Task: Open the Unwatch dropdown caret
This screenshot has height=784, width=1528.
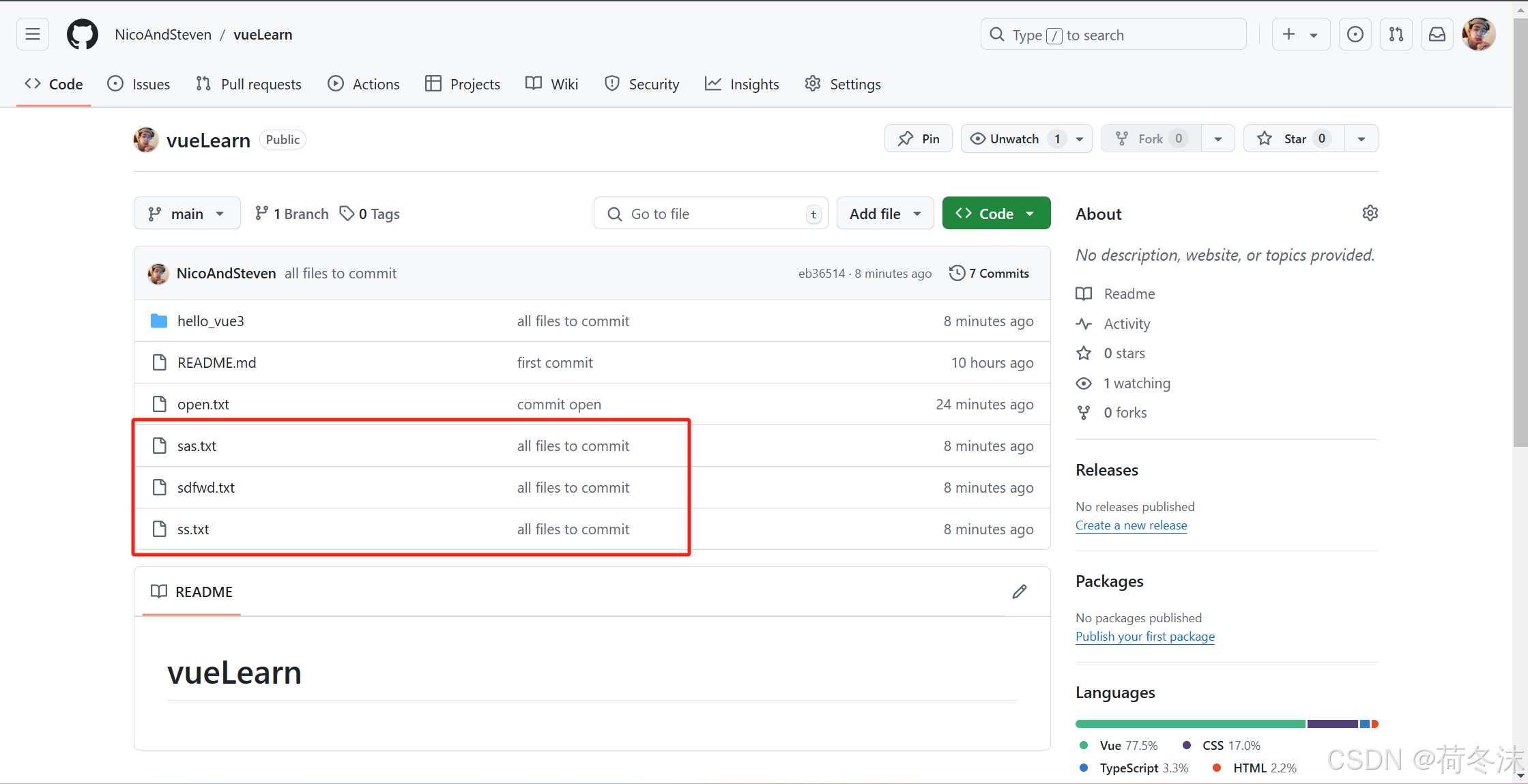Action: click(x=1079, y=139)
